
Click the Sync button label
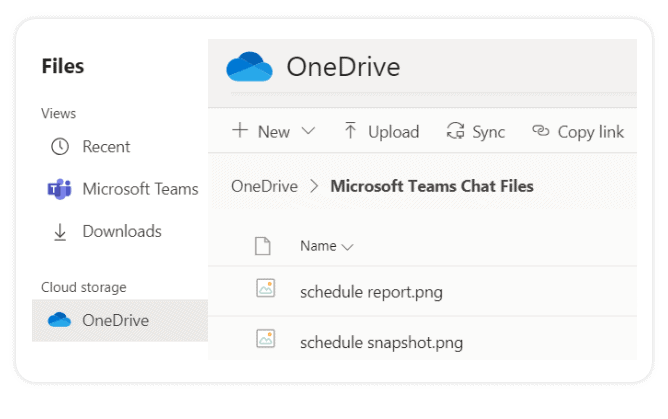pyautogui.click(x=488, y=132)
